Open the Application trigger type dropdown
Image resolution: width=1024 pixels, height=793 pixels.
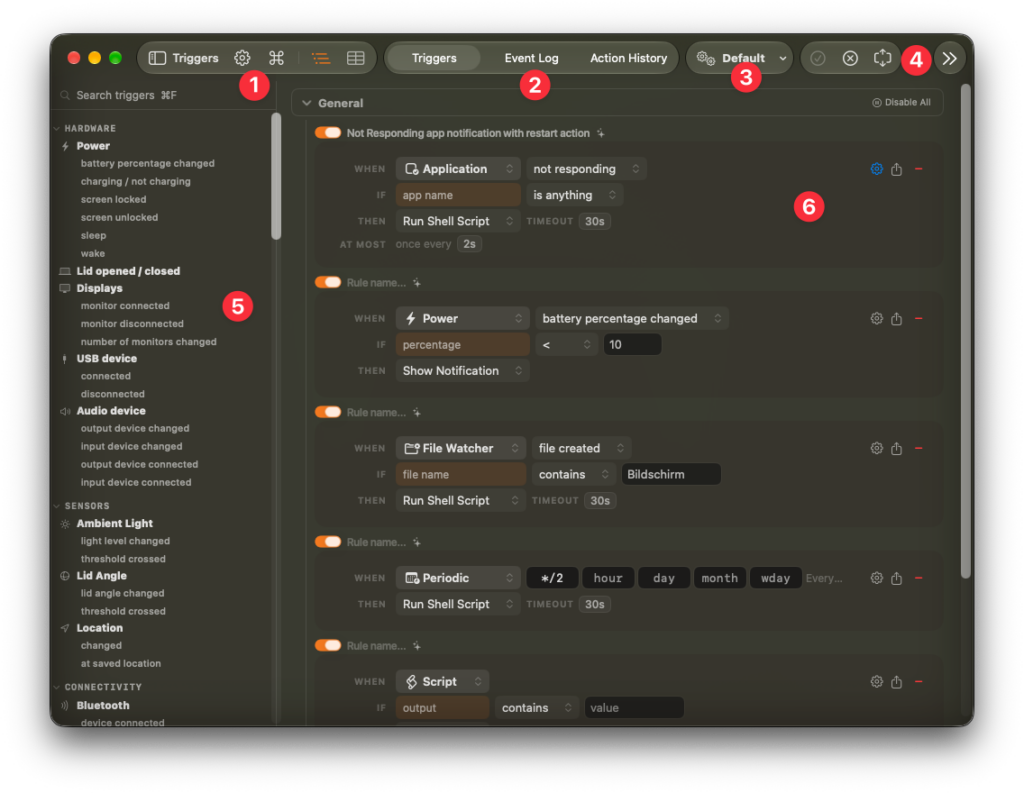tap(458, 169)
